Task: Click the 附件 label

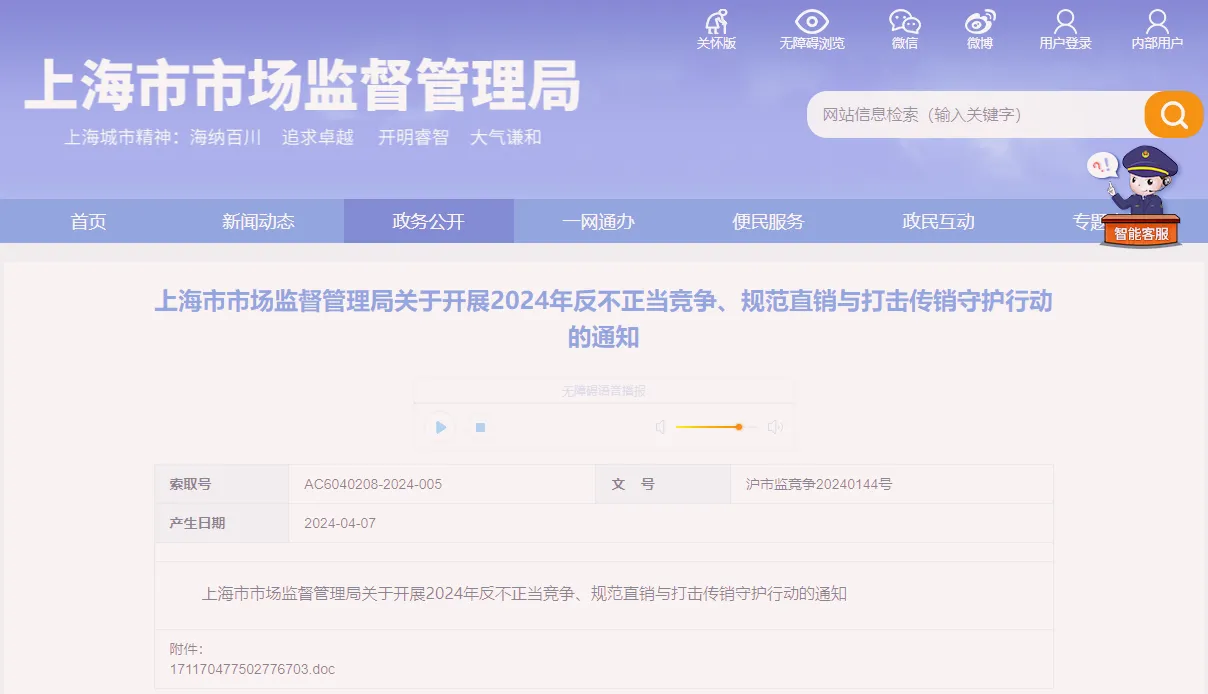Action: 186,649
